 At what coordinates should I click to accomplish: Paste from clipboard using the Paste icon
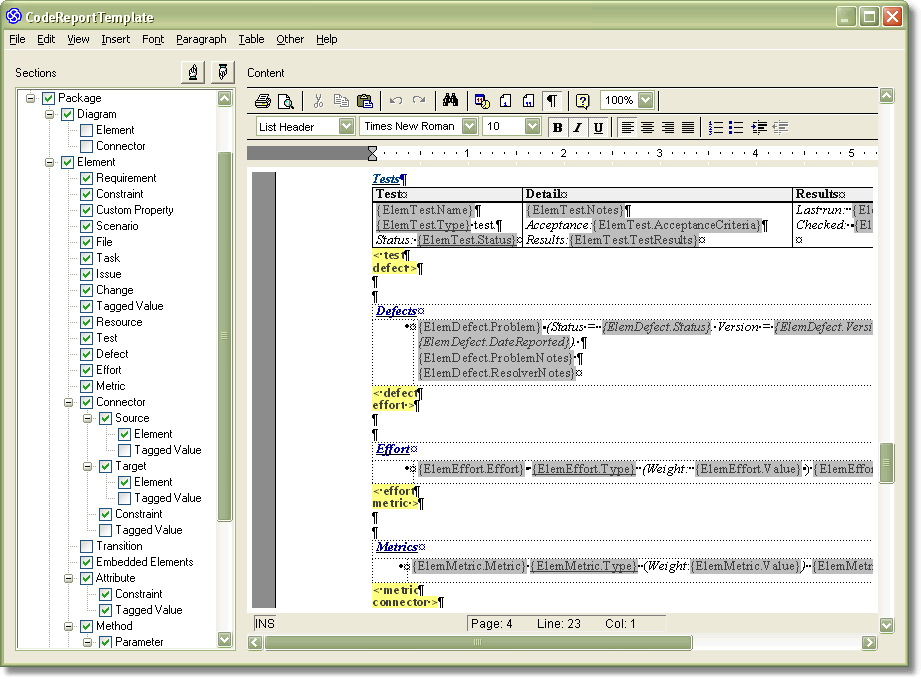tap(363, 100)
